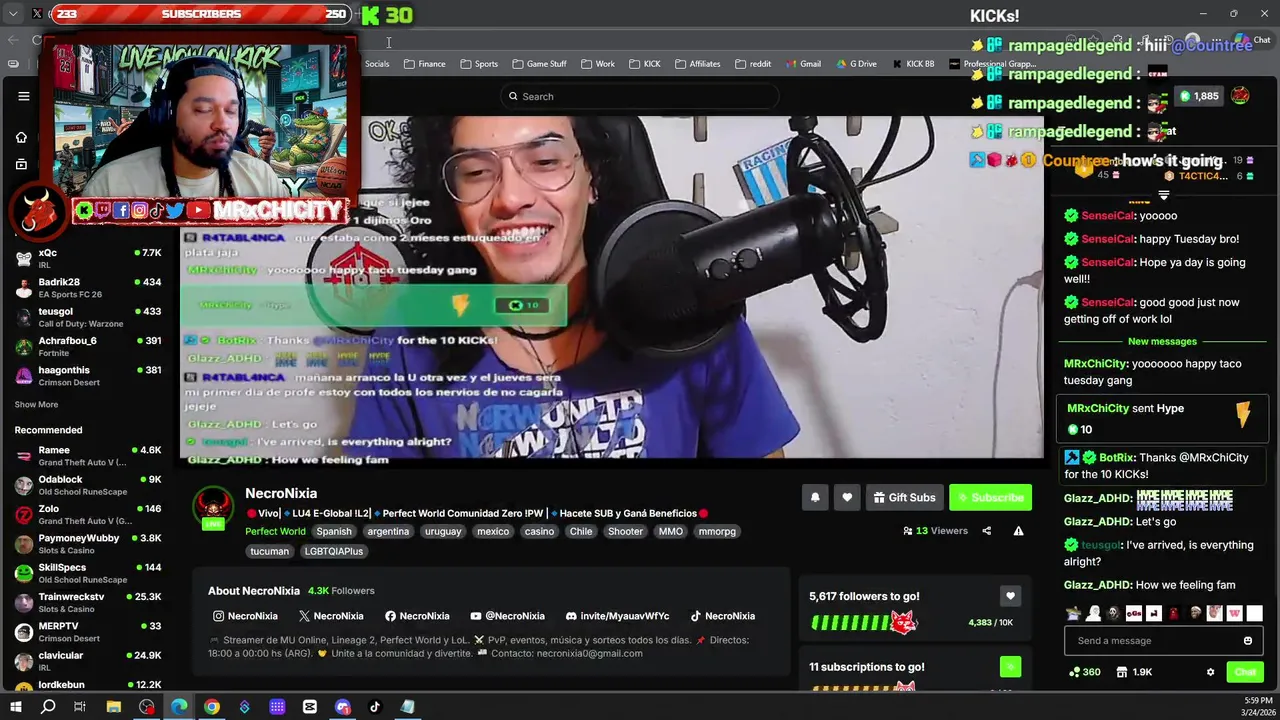The image size is (1280, 720).
Task: Open the Game Stuff bookmarks folder
Action: [x=539, y=64]
